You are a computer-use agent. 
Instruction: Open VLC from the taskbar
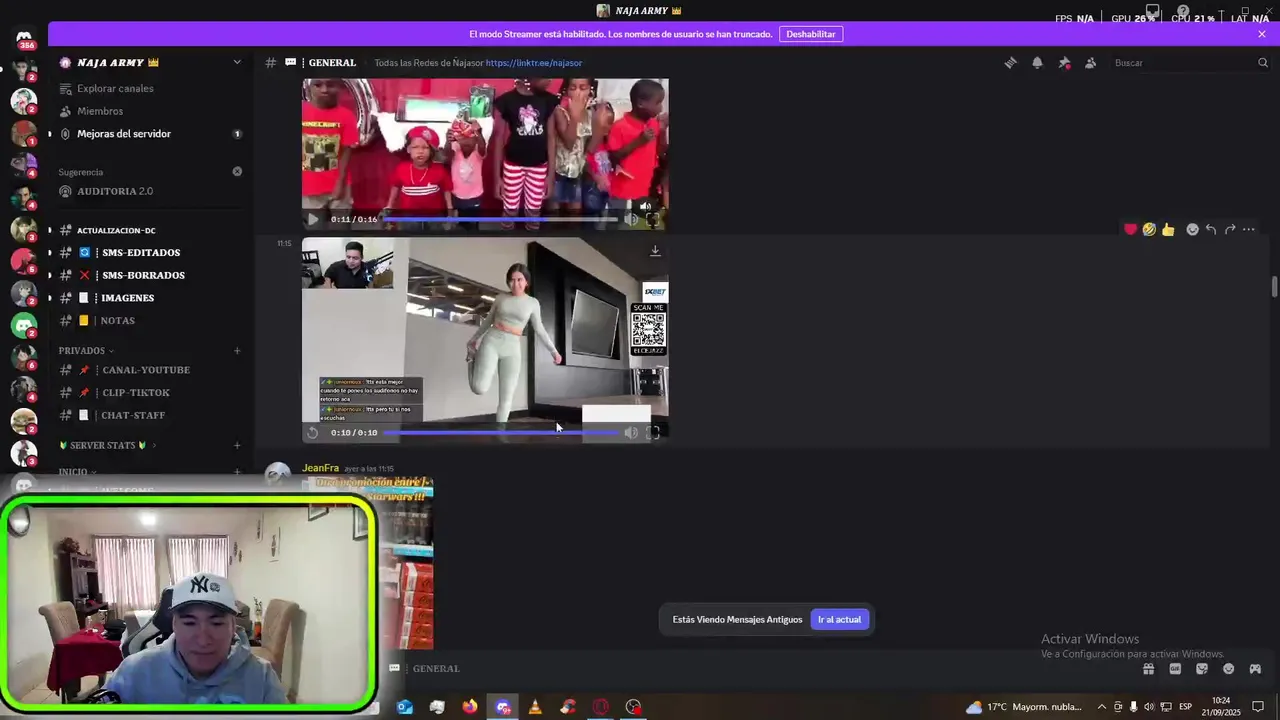(535, 707)
